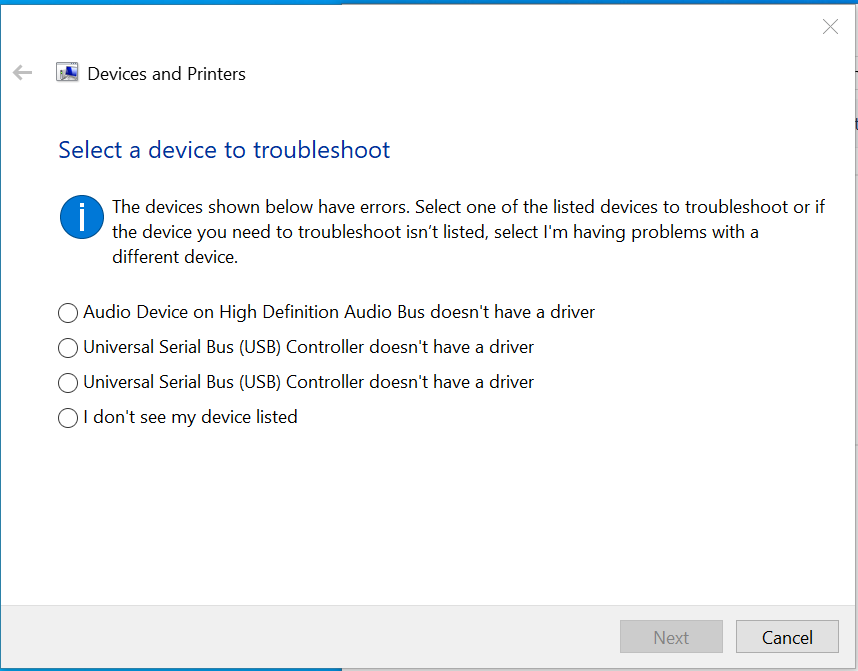Click the "Audio Device on High Definition Audio Bus" label text
The image size is (858, 671).
coord(339,312)
